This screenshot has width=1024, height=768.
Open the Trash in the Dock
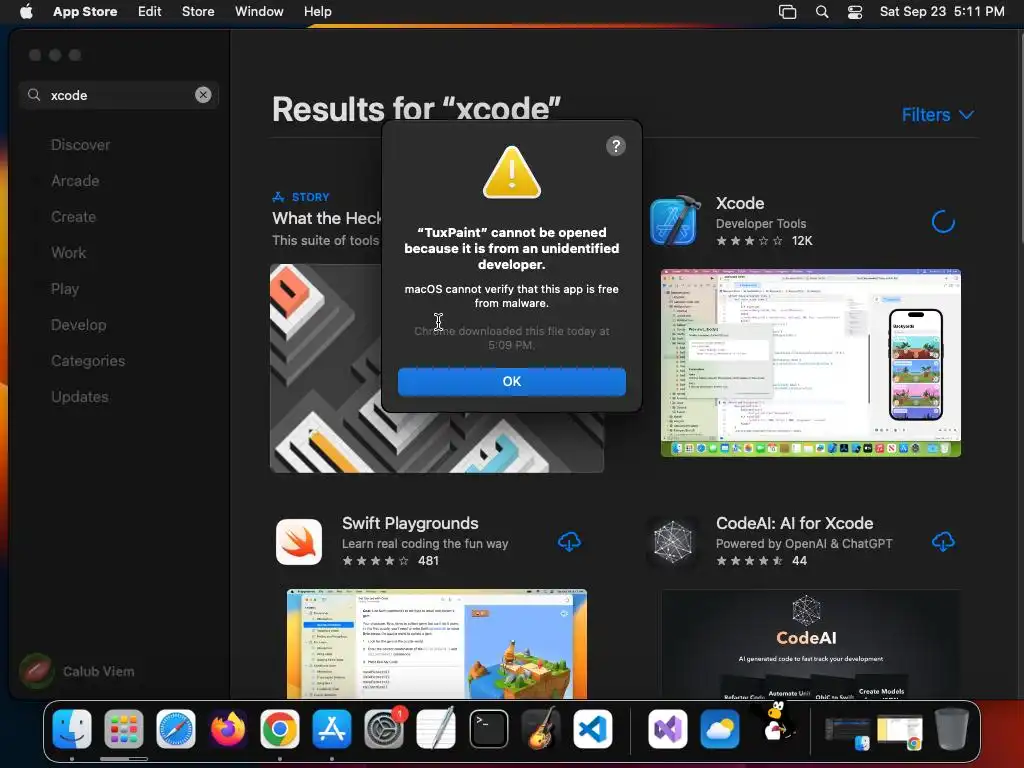[x=952, y=729]
